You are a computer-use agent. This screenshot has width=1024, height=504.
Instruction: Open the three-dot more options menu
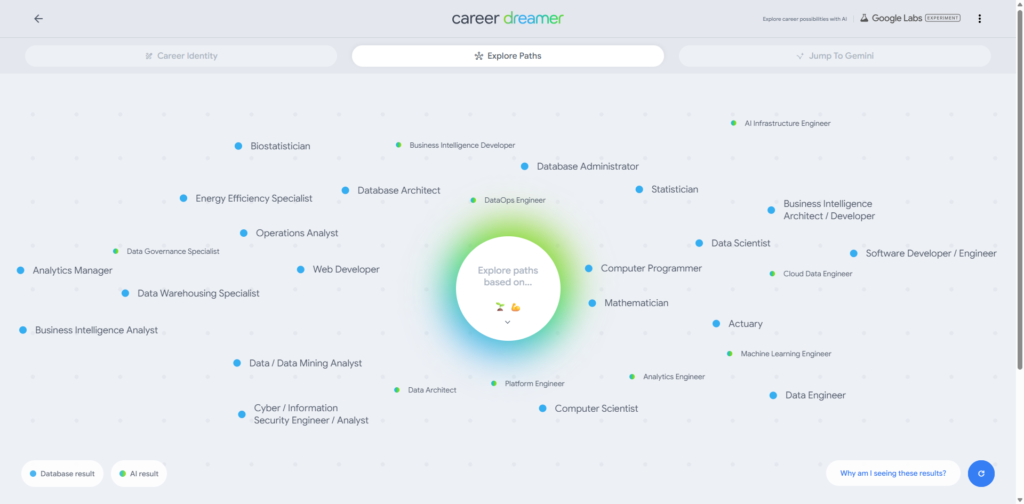point(979,19)
